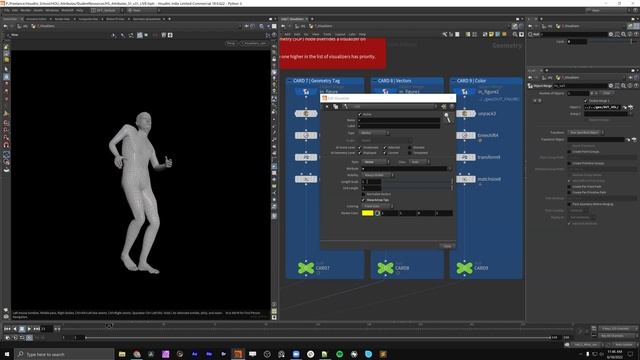The height and width of the screenshot is (360, 640).
Task: Click the magic wand icon in Edit Visualizer
Action: pos(447,118)
